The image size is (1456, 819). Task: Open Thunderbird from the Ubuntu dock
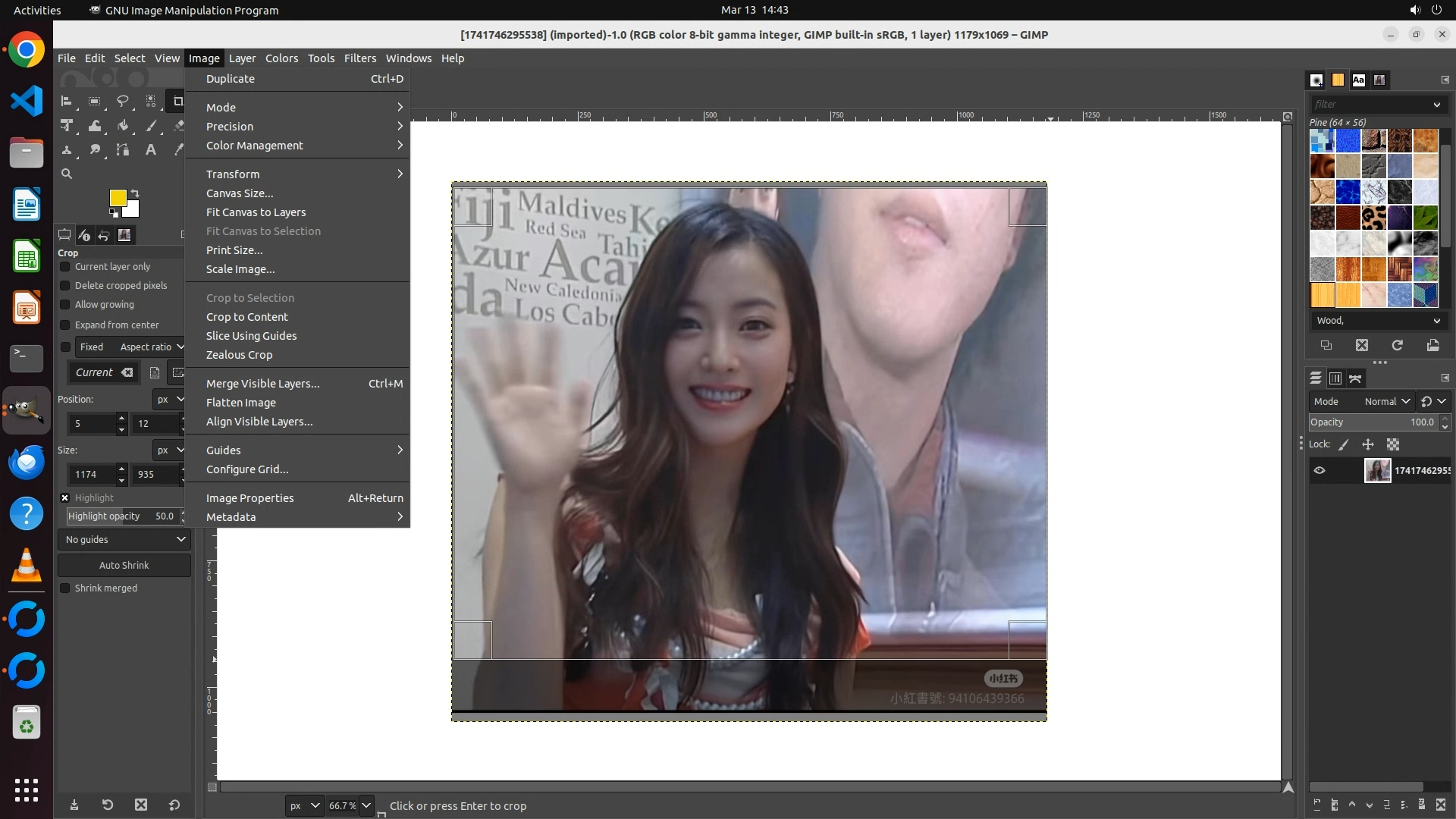[27, 463]
